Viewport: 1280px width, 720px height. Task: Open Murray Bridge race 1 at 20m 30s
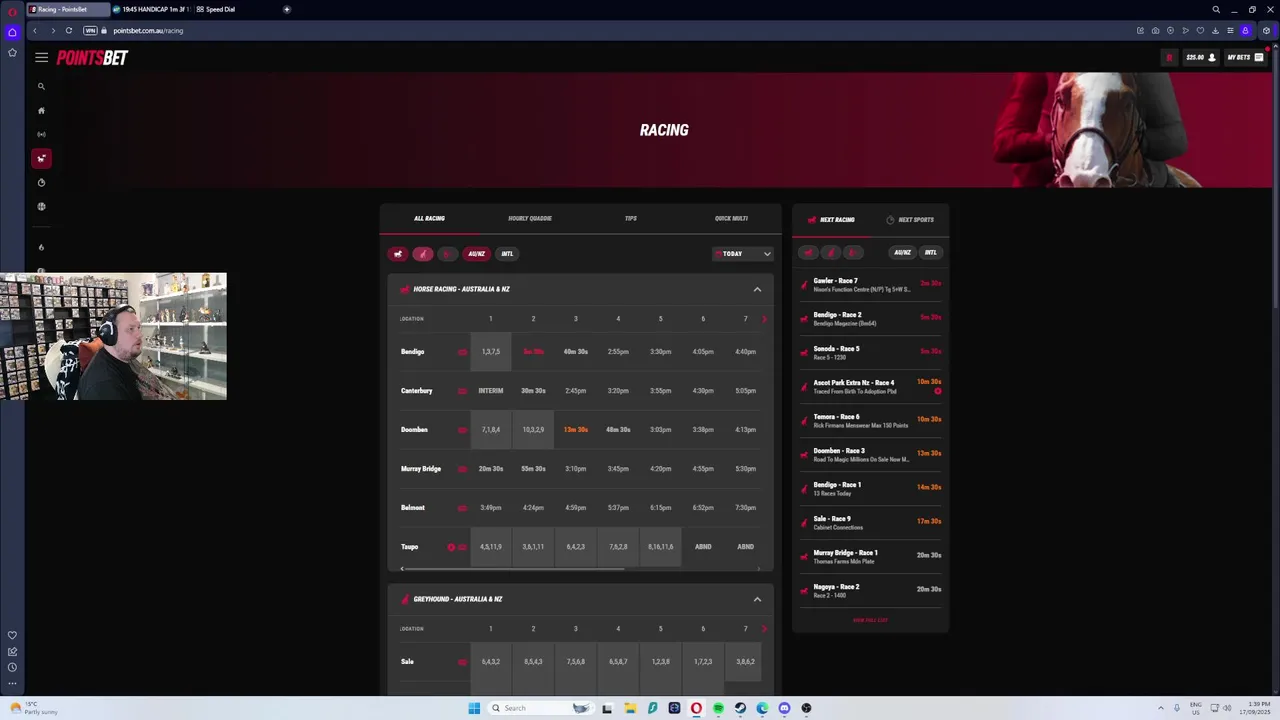pyautogui.click(x=490, y=469)
